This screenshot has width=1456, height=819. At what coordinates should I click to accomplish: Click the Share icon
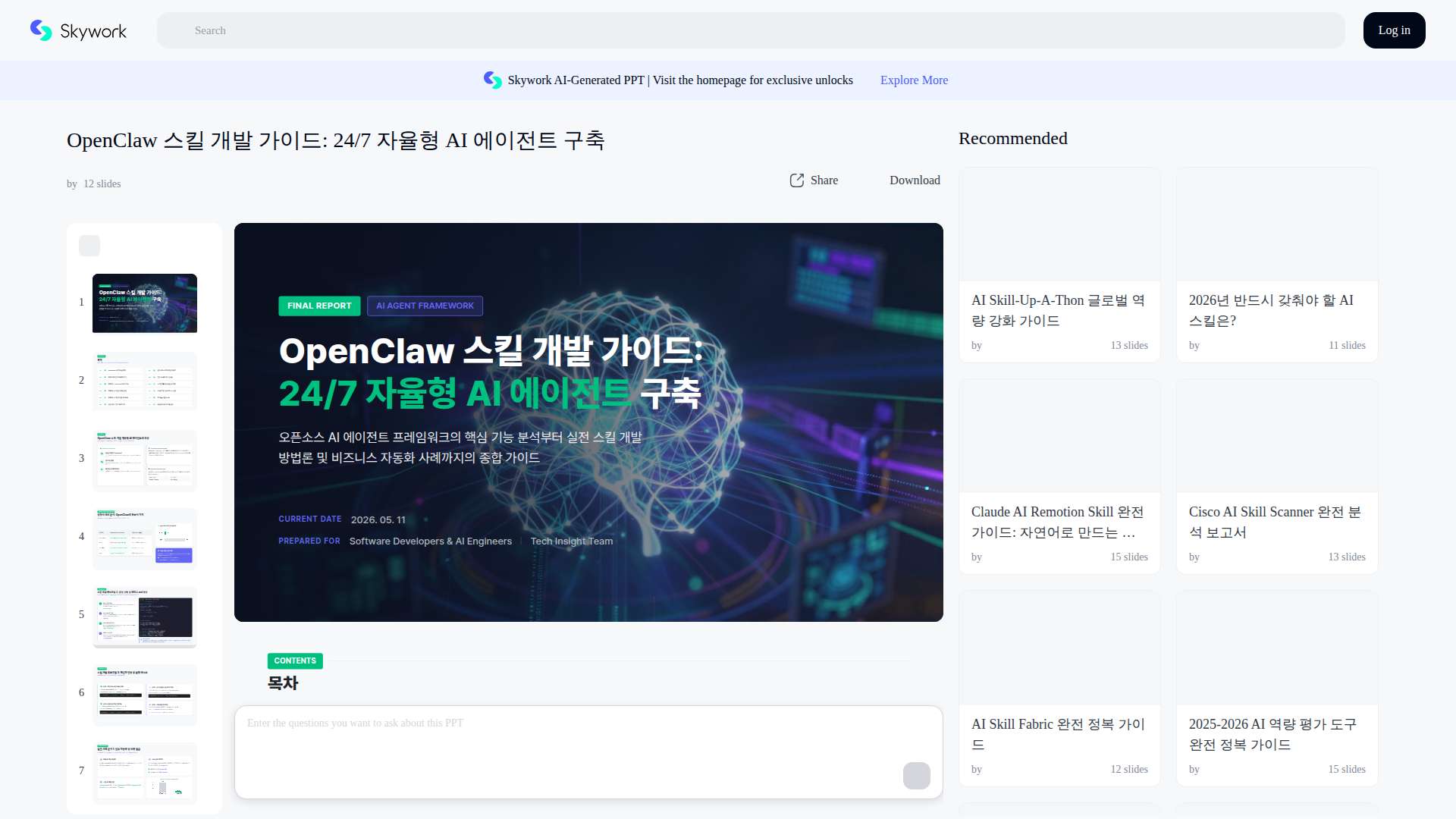pos(797,180)
